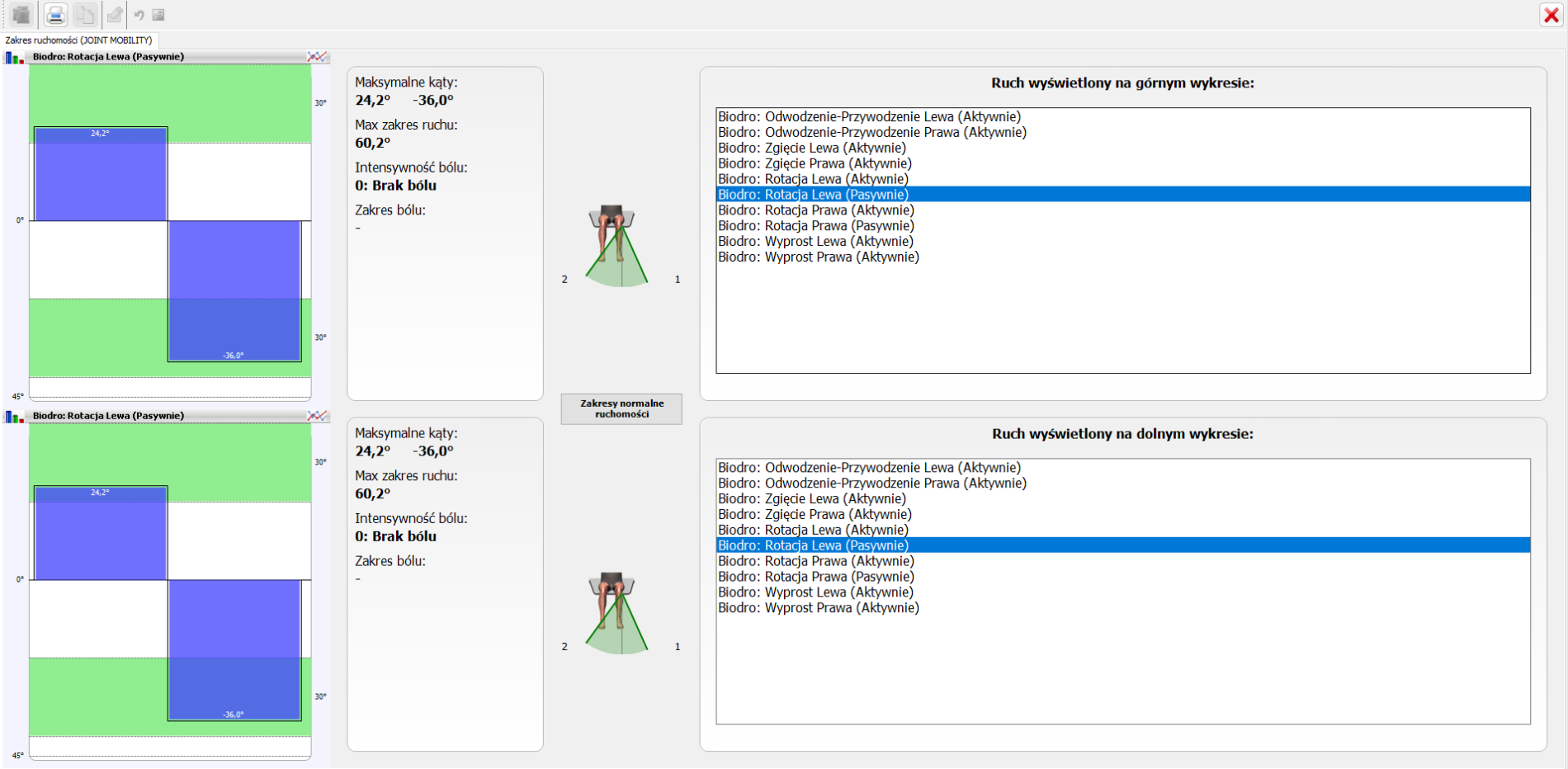Click the -36,0° bar in upper chart
The height and width of the screenshot is (769, 1568).
point(234,291)
